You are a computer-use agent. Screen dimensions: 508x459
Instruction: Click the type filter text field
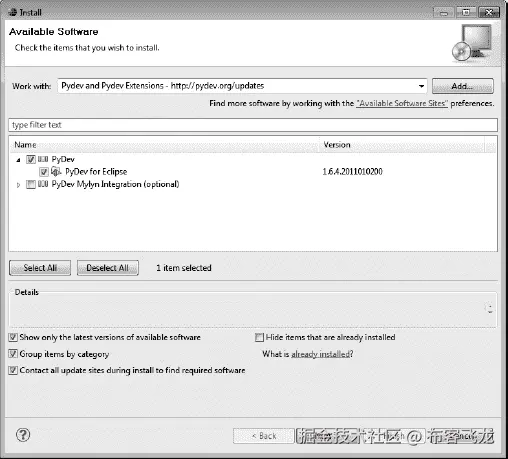253,125
